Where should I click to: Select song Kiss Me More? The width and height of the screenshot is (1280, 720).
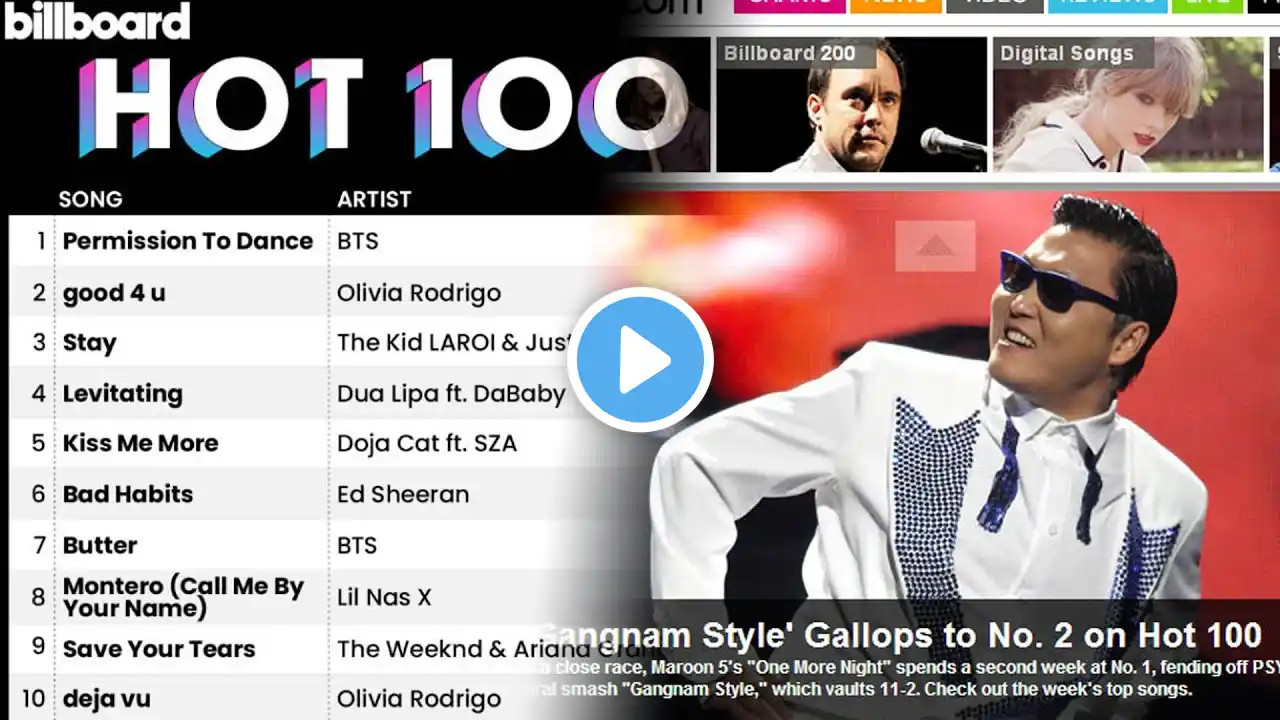(140, 443)
